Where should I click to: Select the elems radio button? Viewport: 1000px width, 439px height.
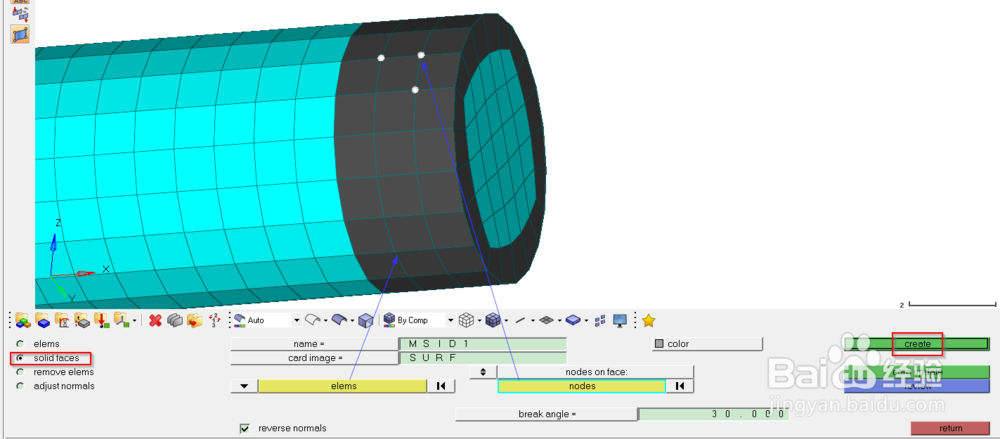click(20, 344)
